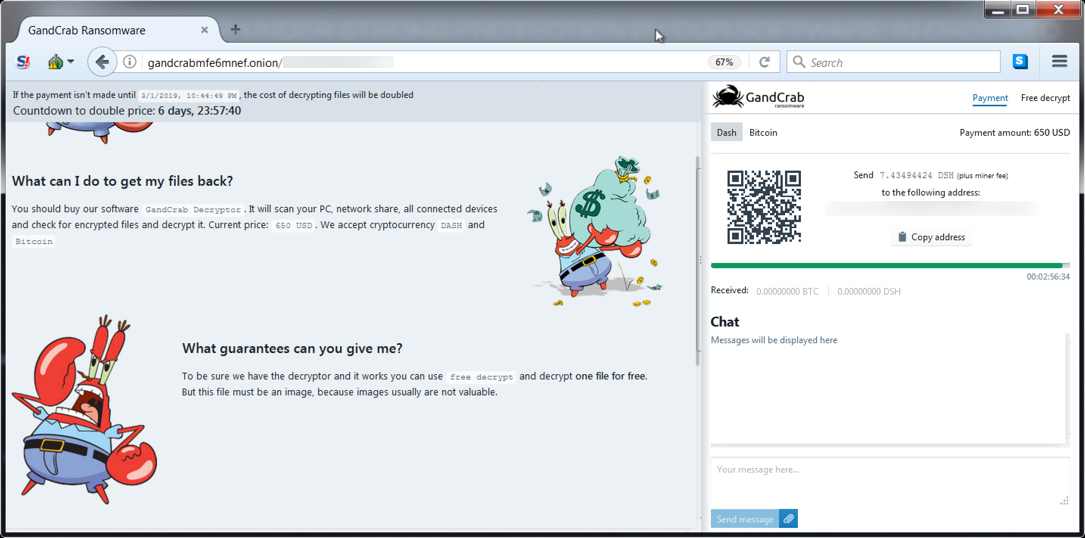Click the 'Bitcoin' code text in paragraph

point(34,242)
